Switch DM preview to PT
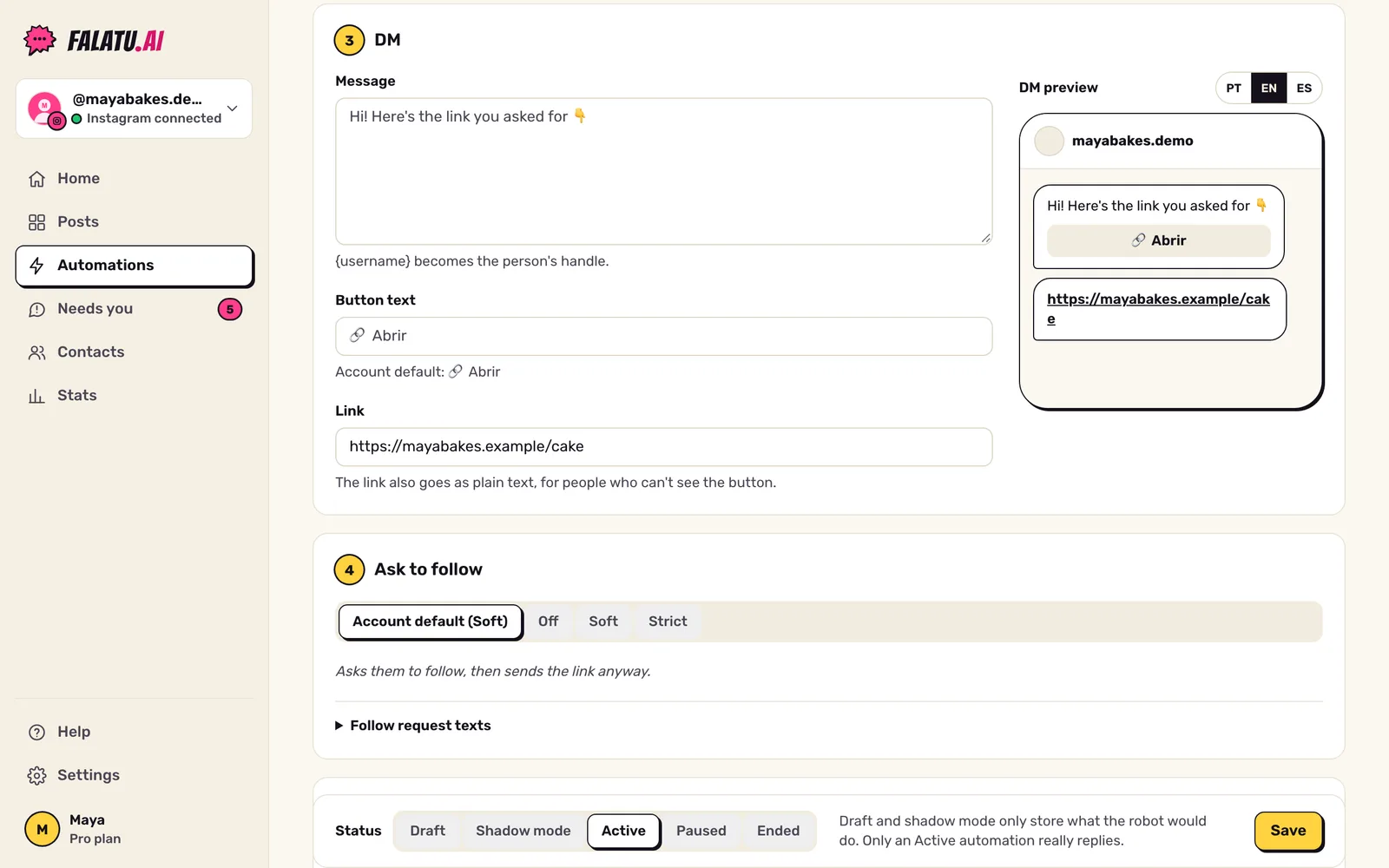Viewport: 1389px width, 868px height. [x=1234, y=88]
